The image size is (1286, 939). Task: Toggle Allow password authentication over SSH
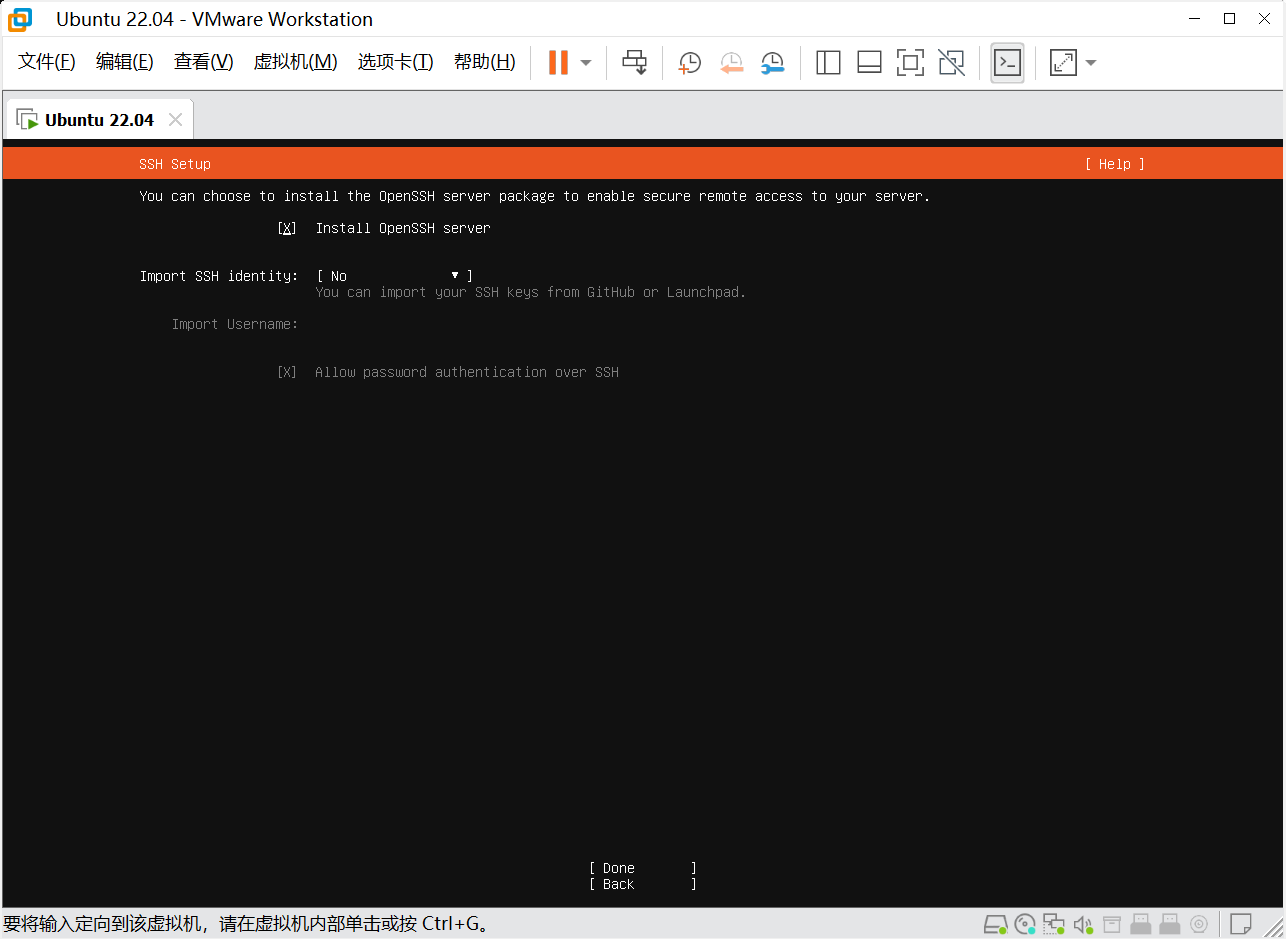287,372
